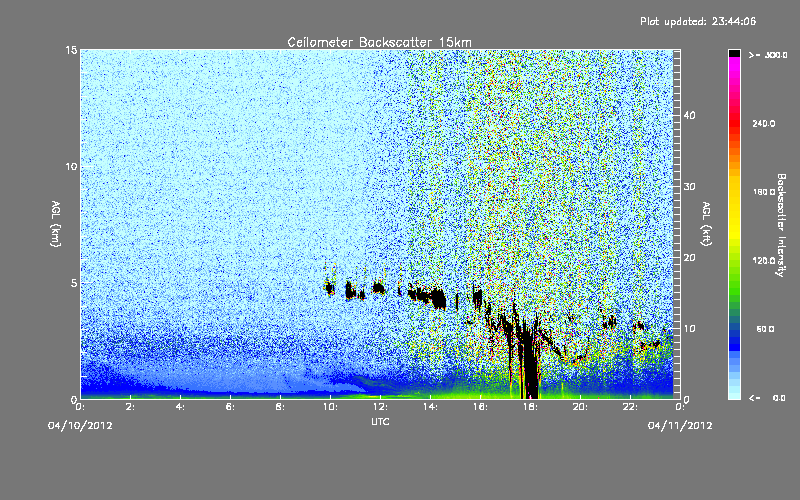The image size is (800, 500).
Task: Click the black top swatch of the colorbar
Action: coord(734,53)
